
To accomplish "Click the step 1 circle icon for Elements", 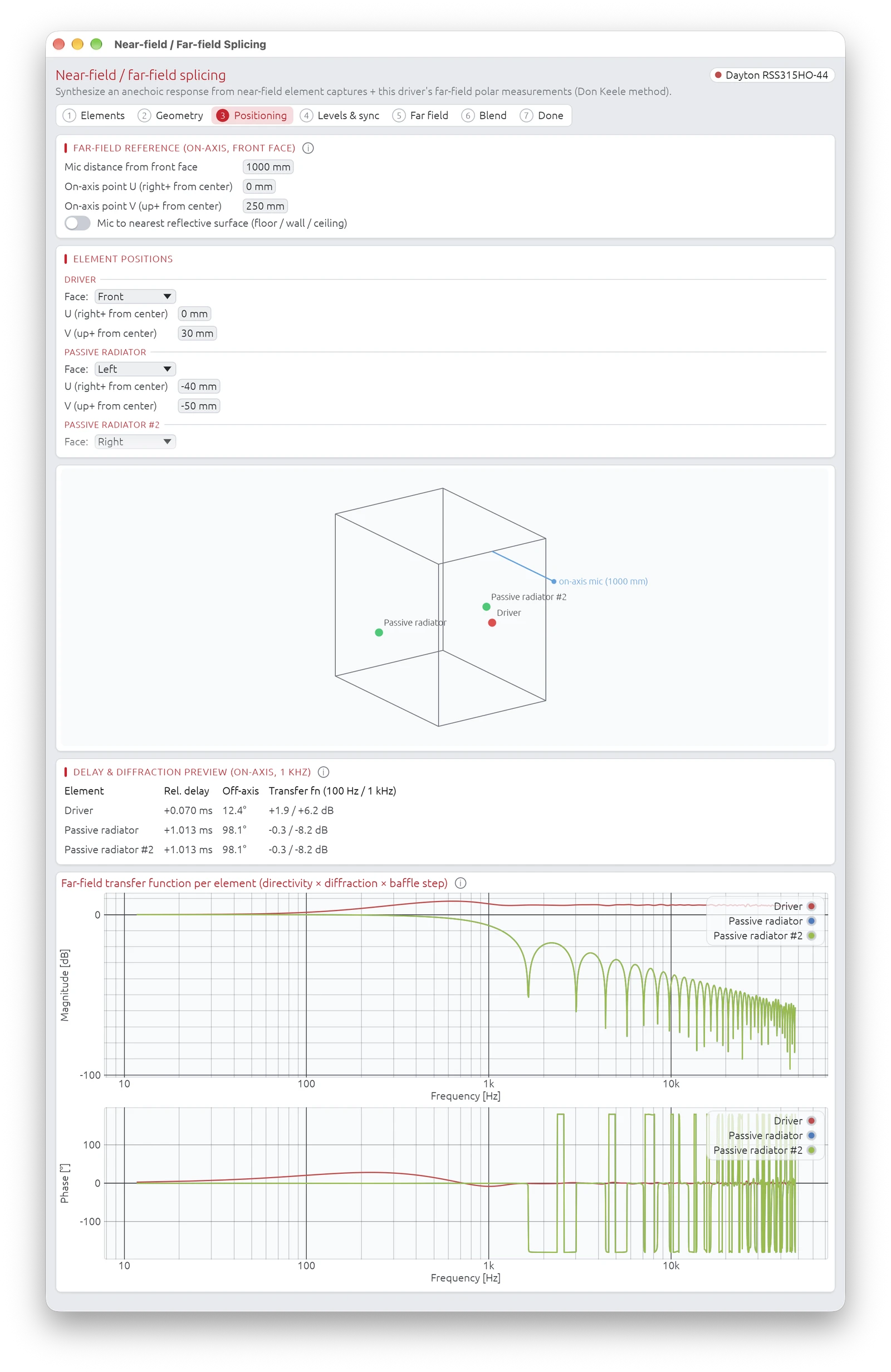I will pos(69,115).
